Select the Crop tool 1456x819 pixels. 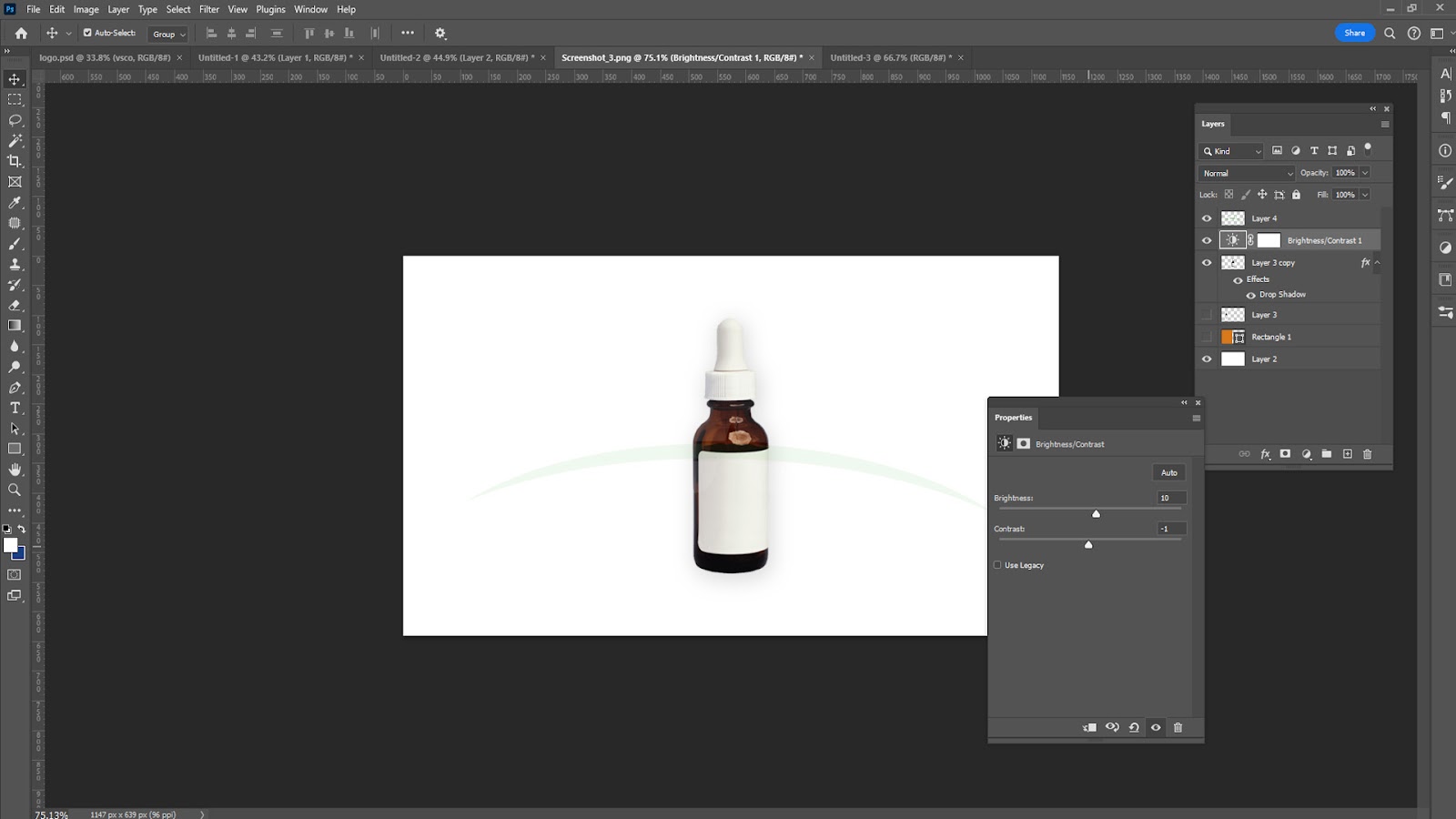(15, 161)
